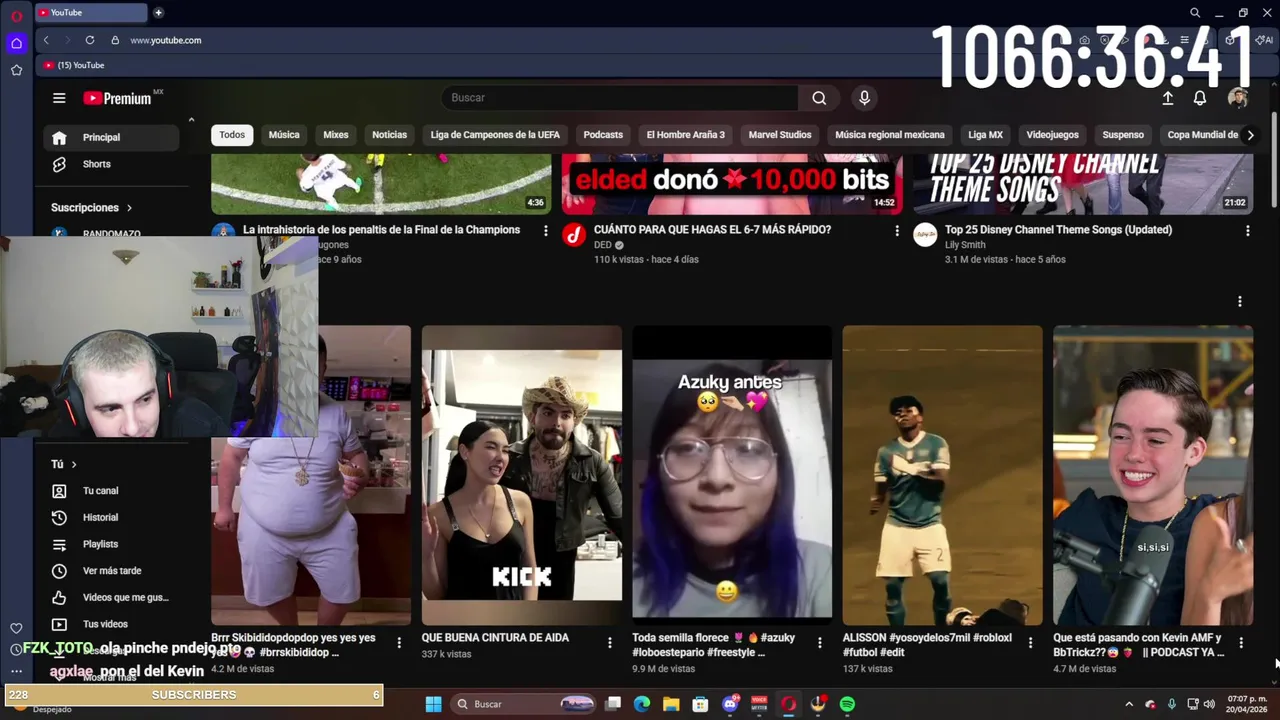Select the Videojuegos chip

[x=1053, y=135]
